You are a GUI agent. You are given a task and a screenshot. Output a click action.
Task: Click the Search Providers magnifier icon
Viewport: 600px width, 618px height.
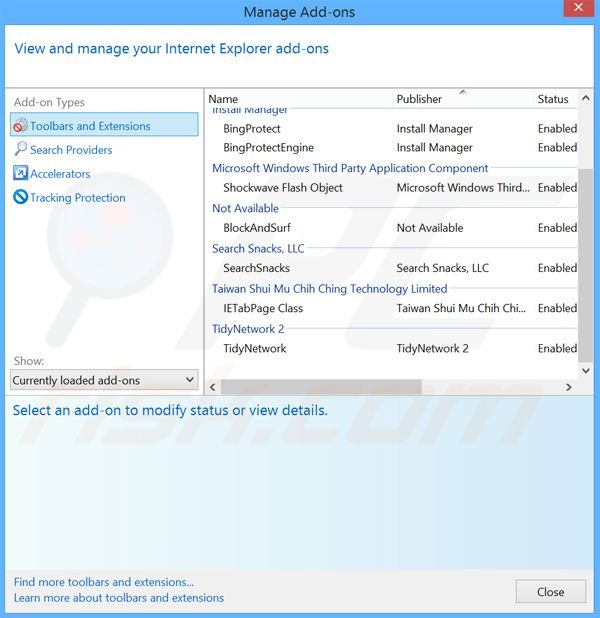(20, 150)
